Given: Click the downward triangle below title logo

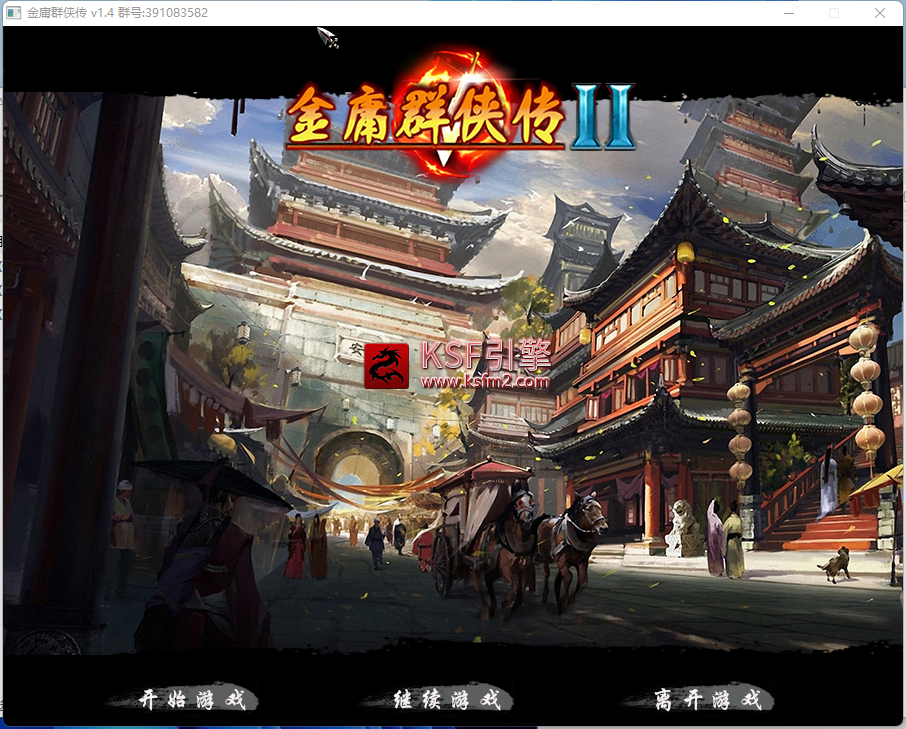Looking at the screenshot, I should click(444, 158).
